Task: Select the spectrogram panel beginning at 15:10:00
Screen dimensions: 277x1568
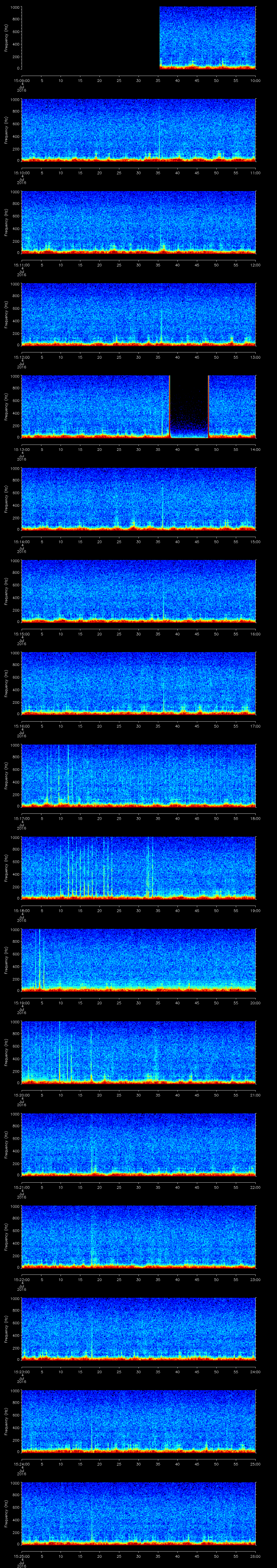Action: (x=139, y=130)
